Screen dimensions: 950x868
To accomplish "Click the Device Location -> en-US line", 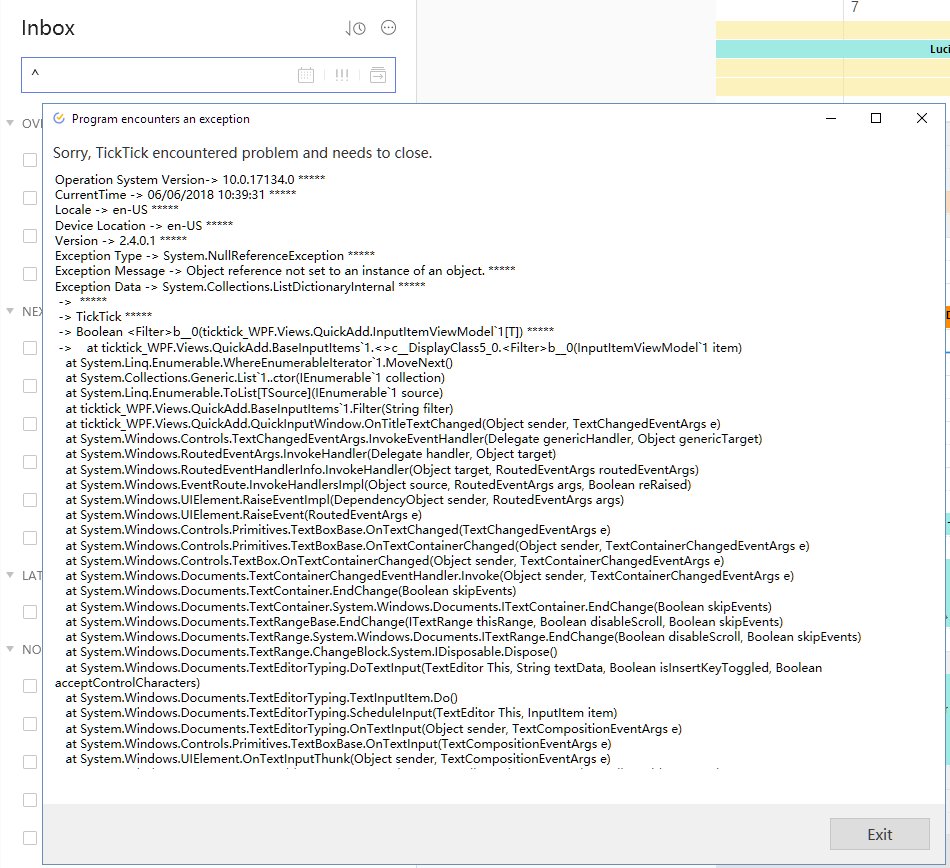I will [x=144, y=225].
